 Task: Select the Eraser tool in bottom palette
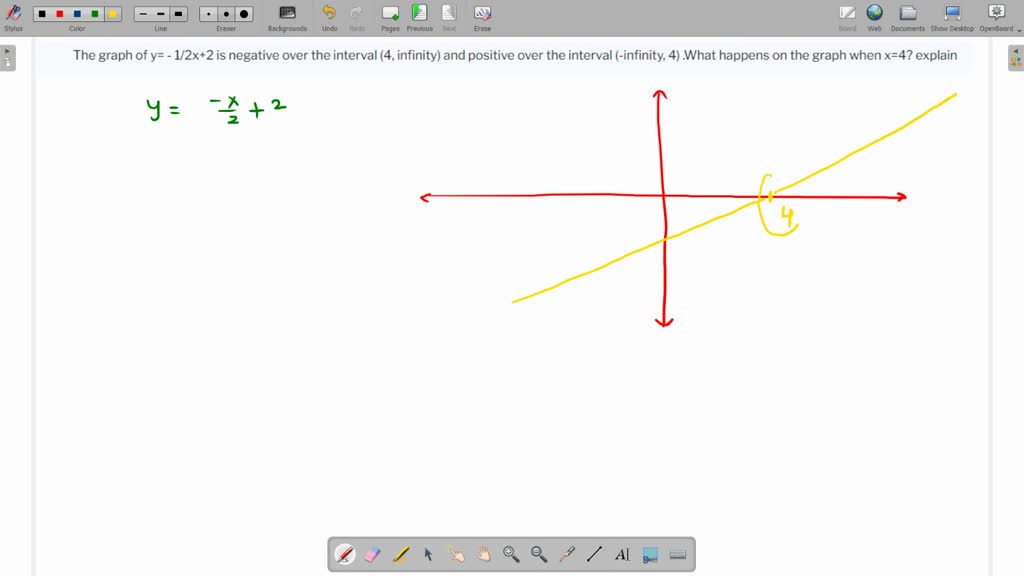click(373, 554)
